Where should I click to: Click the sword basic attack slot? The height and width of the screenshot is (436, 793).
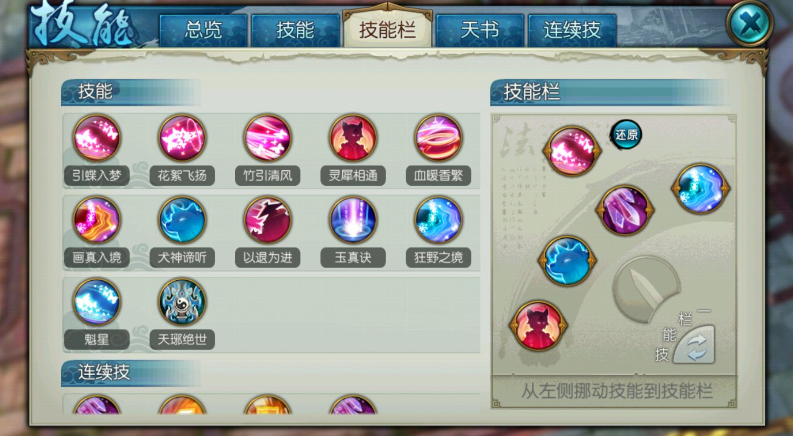pos(646,288)
